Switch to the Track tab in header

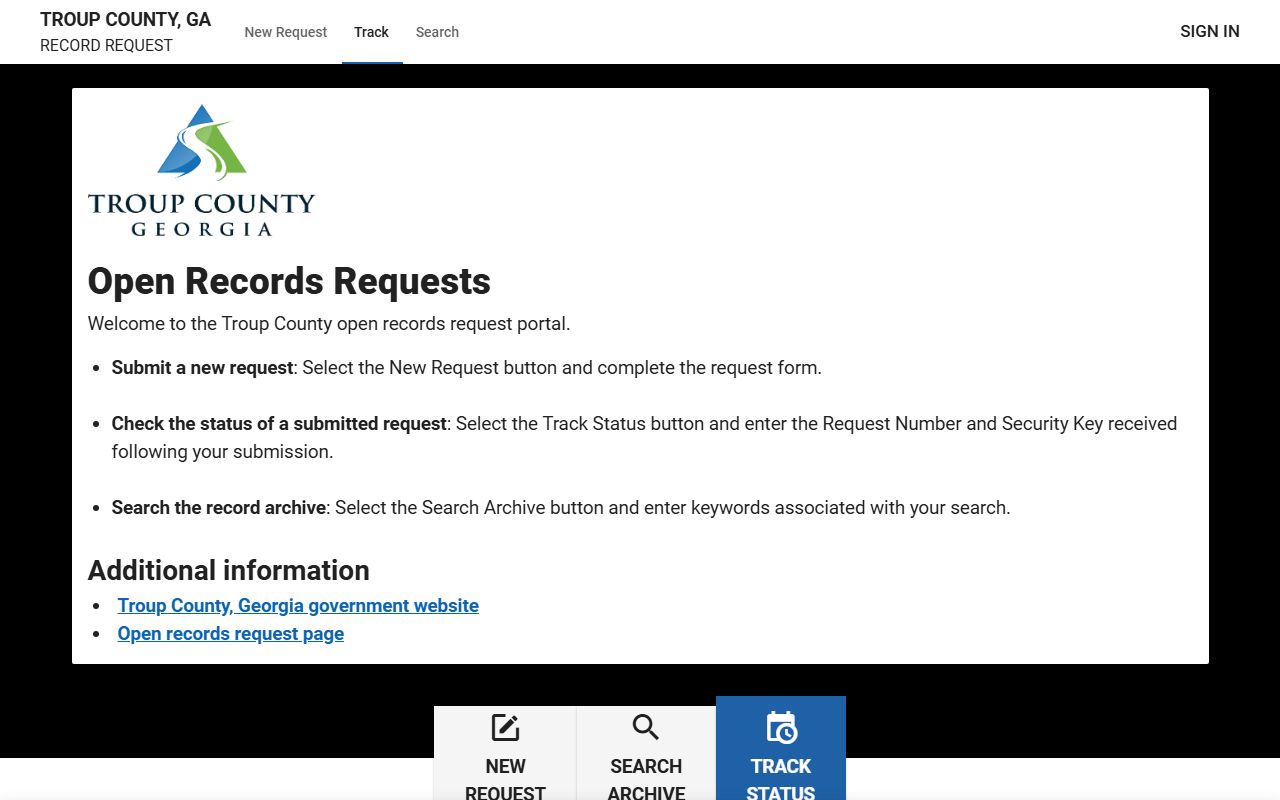[x=371, y=32]
